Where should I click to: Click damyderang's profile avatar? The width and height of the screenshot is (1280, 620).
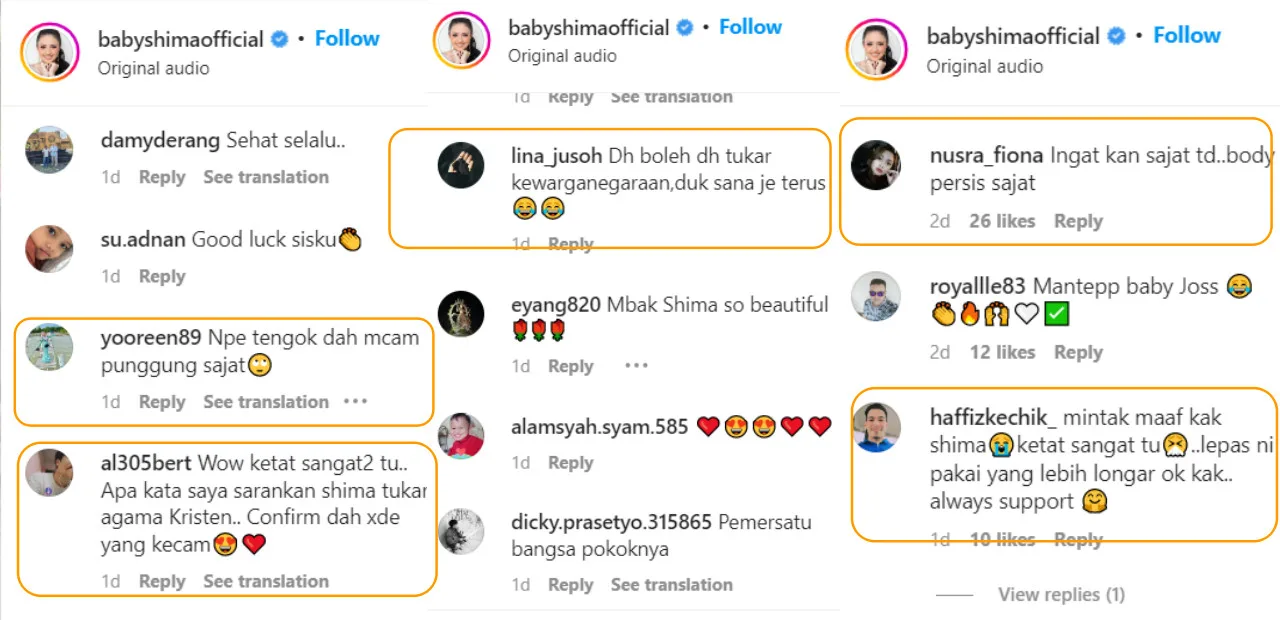click(49, 150)
